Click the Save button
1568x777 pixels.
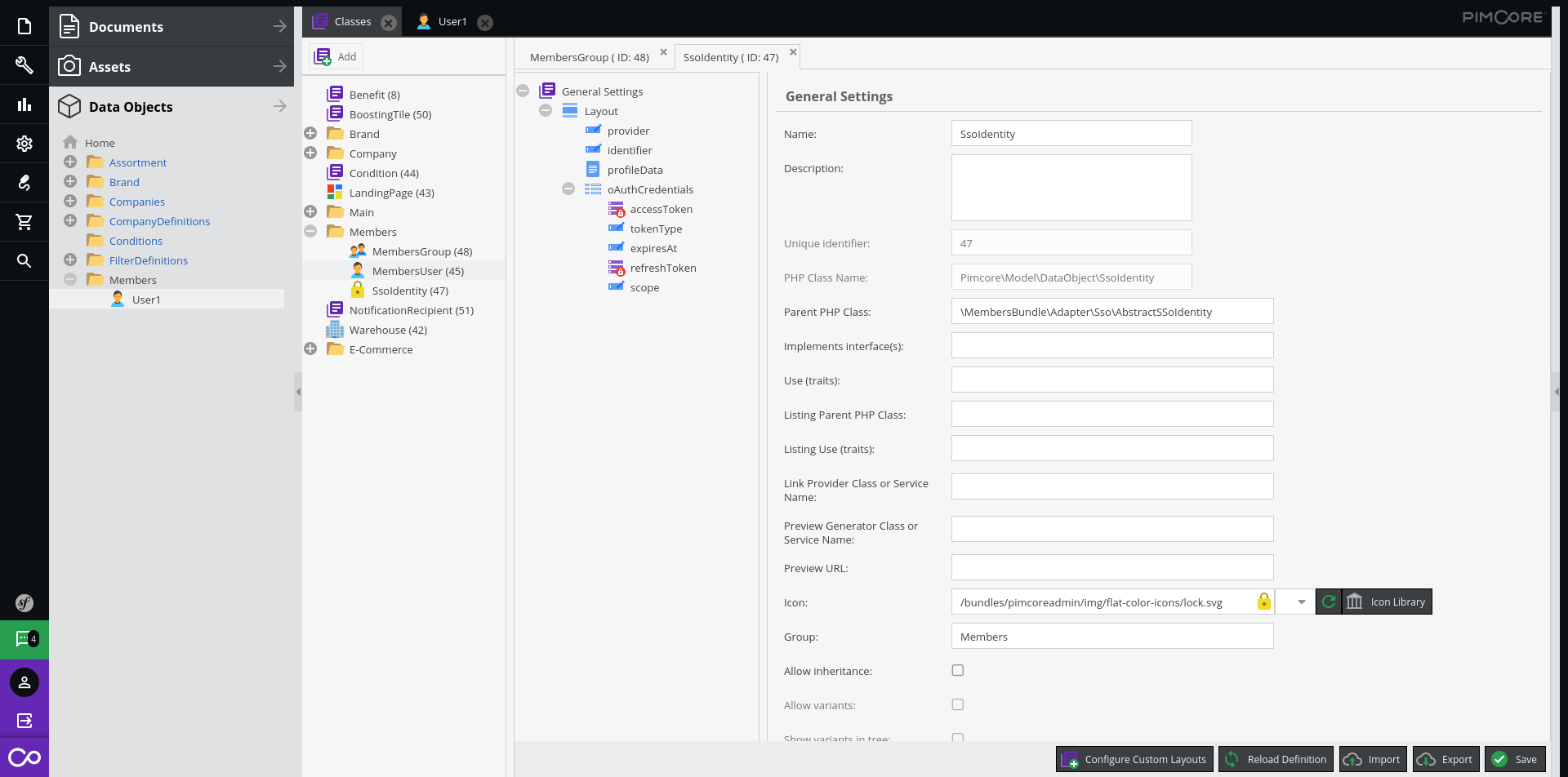[1515, 759]
